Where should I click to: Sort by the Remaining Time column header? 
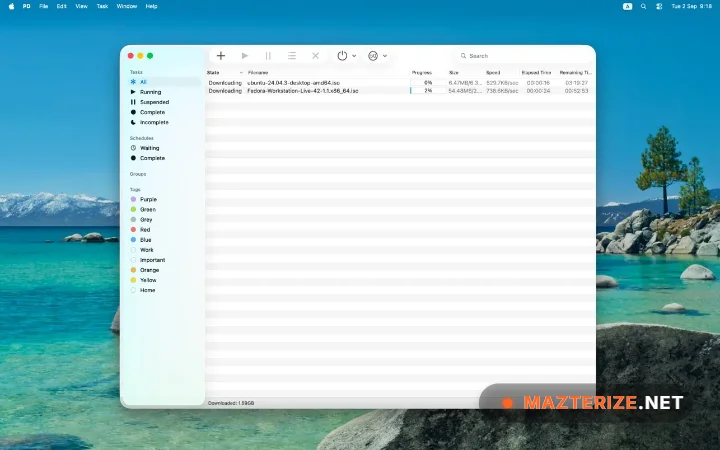(x=576, y=73)
